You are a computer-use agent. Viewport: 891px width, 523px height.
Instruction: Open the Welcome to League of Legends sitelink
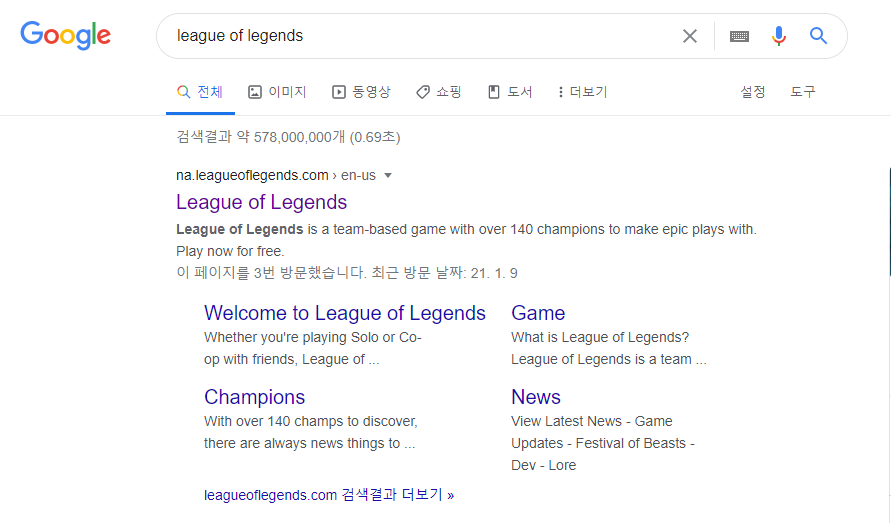344,313
